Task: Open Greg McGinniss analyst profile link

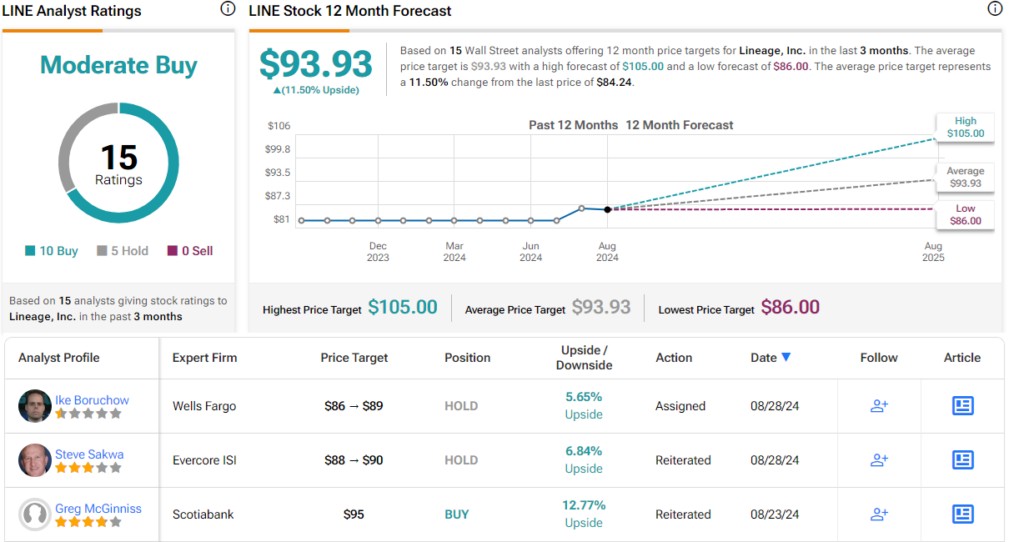Action: click(98, 508)
